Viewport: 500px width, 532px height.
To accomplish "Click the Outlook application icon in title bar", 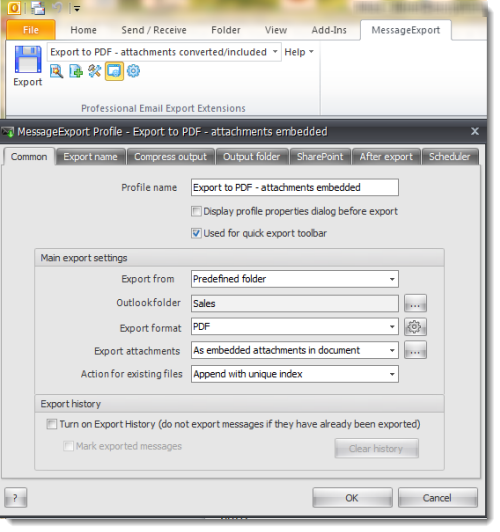I will [14, 7].
